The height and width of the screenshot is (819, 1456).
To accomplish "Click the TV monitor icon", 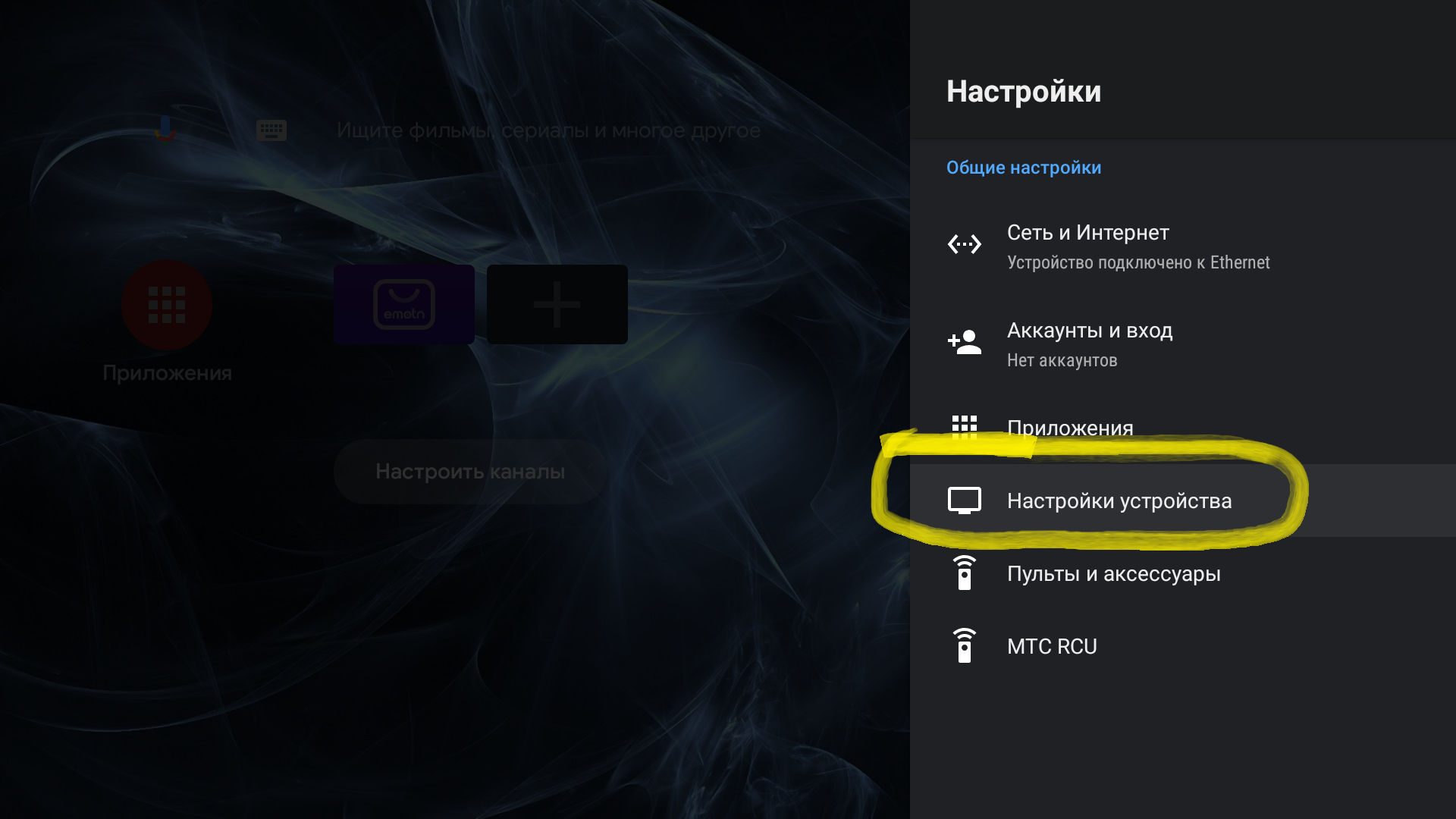I will coord(965,500).
